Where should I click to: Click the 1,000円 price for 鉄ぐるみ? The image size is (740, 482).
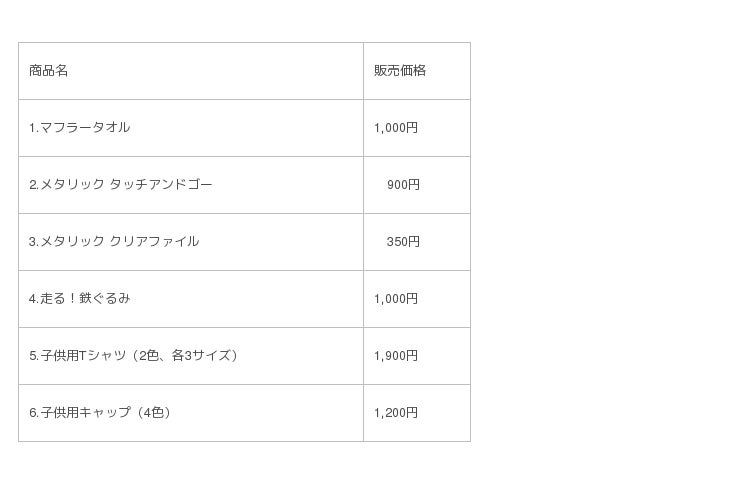396,299
